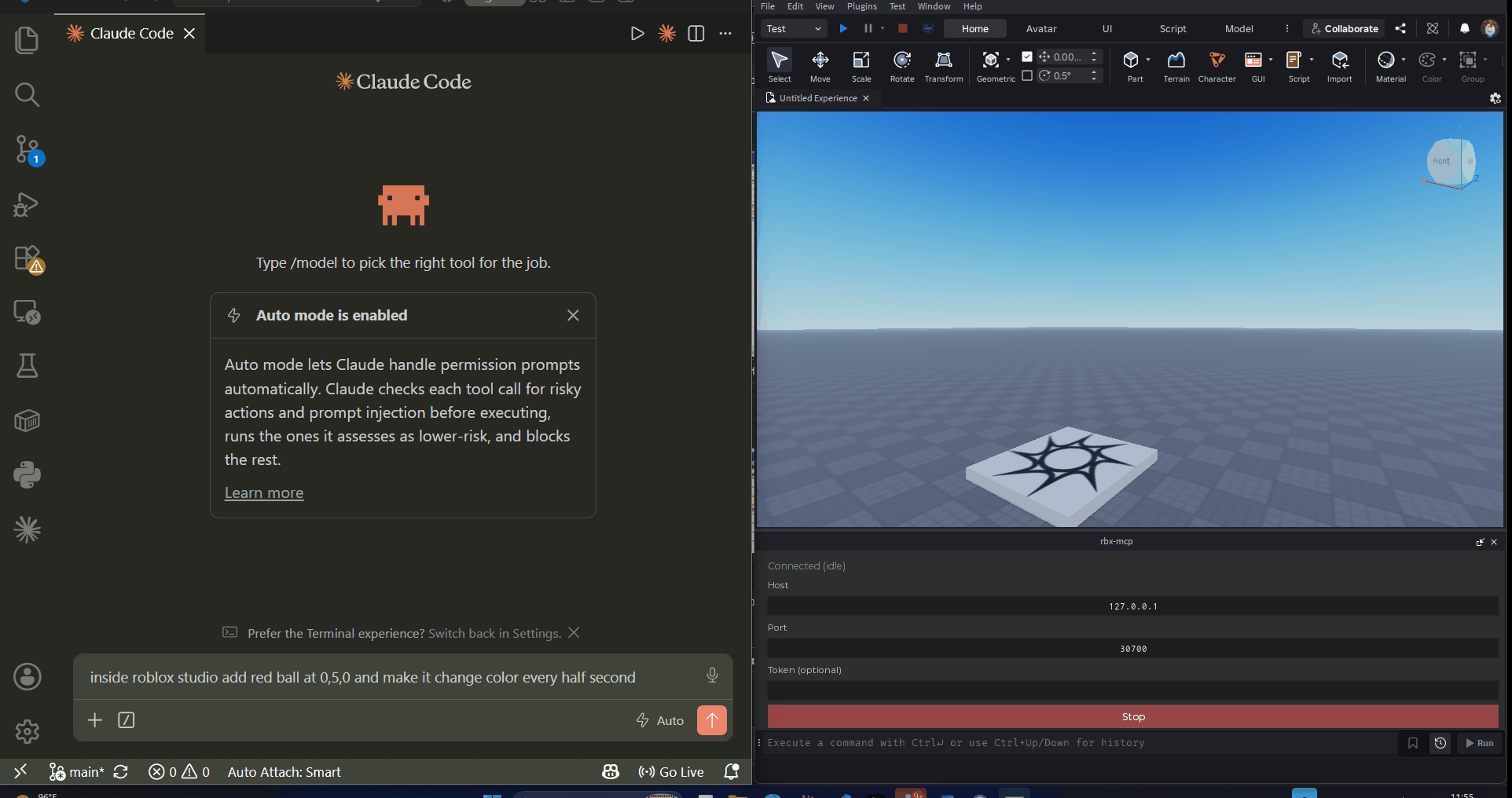Viewport: 1512px width, 798px height.
Task: Start playtest with the blue play button
Action: coord(843,28)
